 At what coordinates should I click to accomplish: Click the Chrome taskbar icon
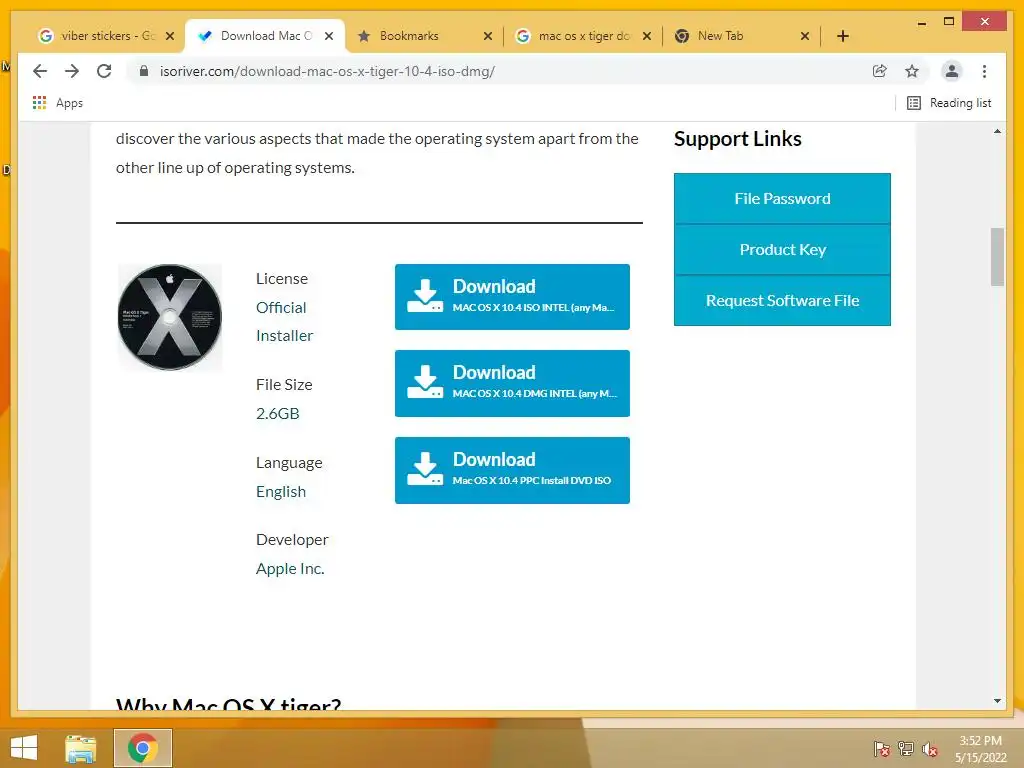pos(143,748)
